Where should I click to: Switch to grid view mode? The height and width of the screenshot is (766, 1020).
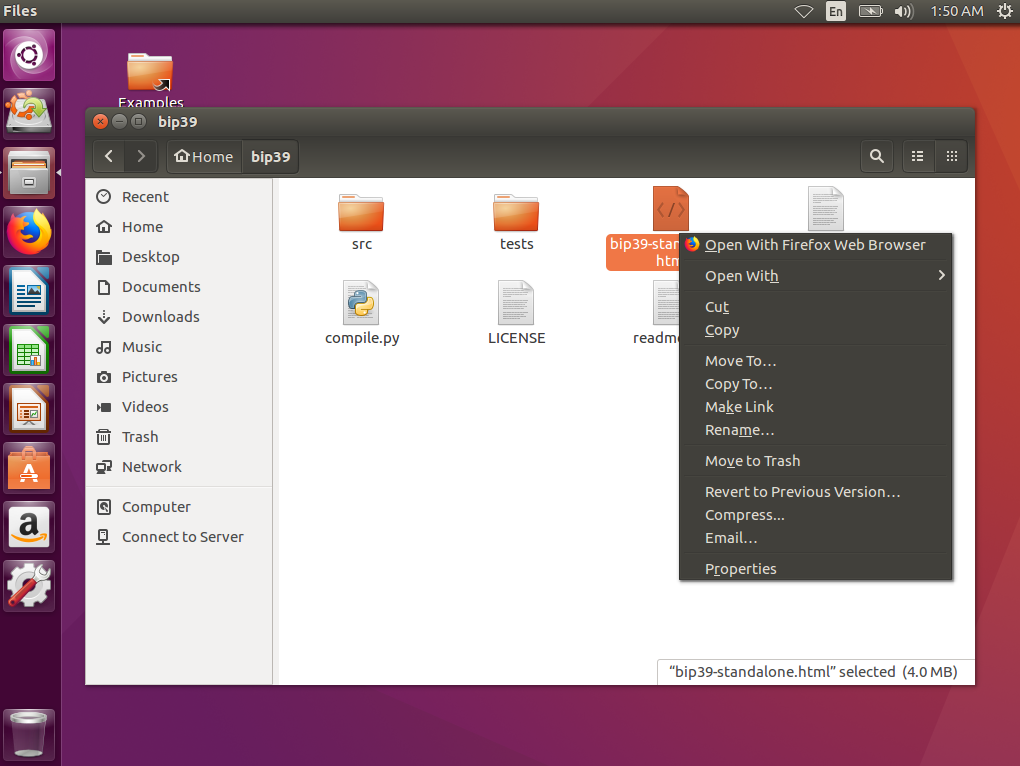pos(951,156)
